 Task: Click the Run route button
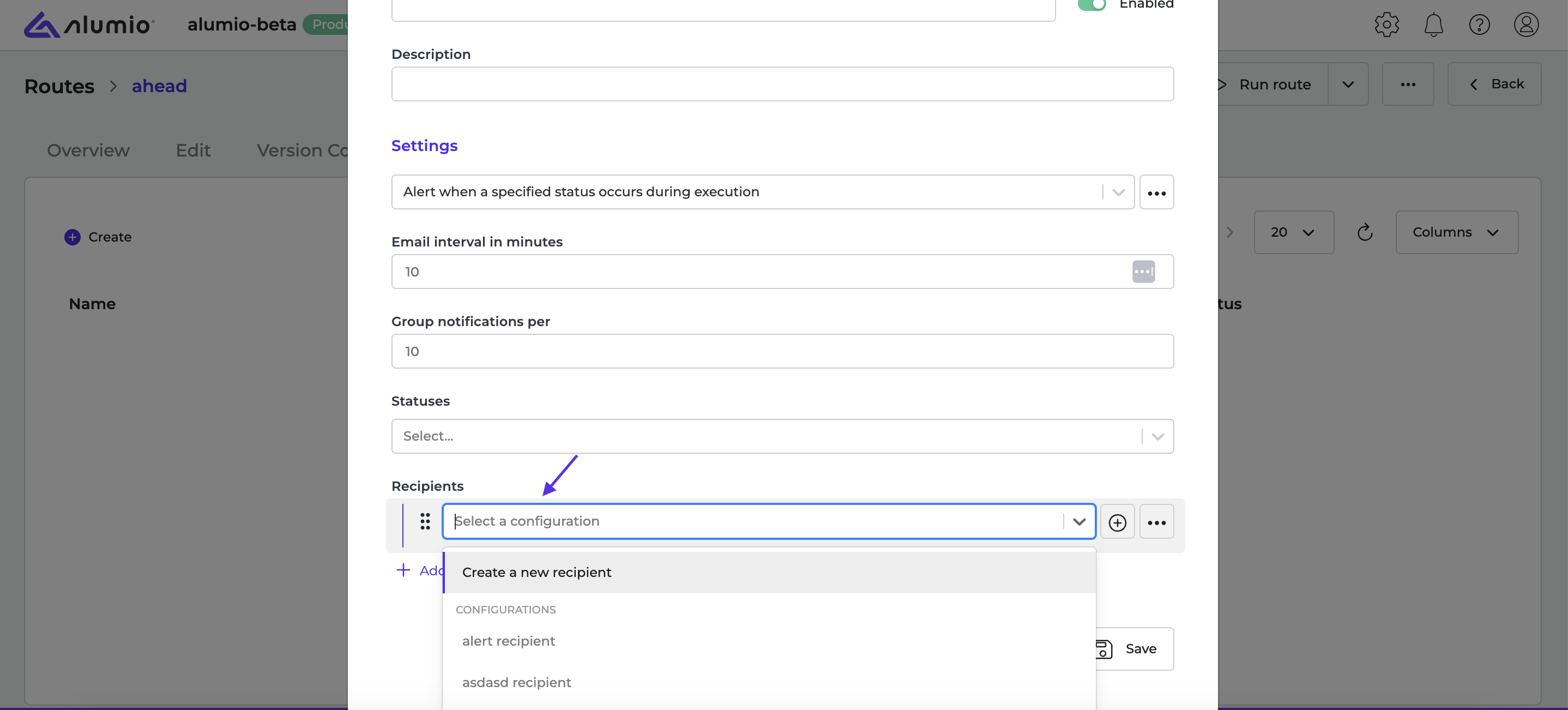(x=1272, y=84)
